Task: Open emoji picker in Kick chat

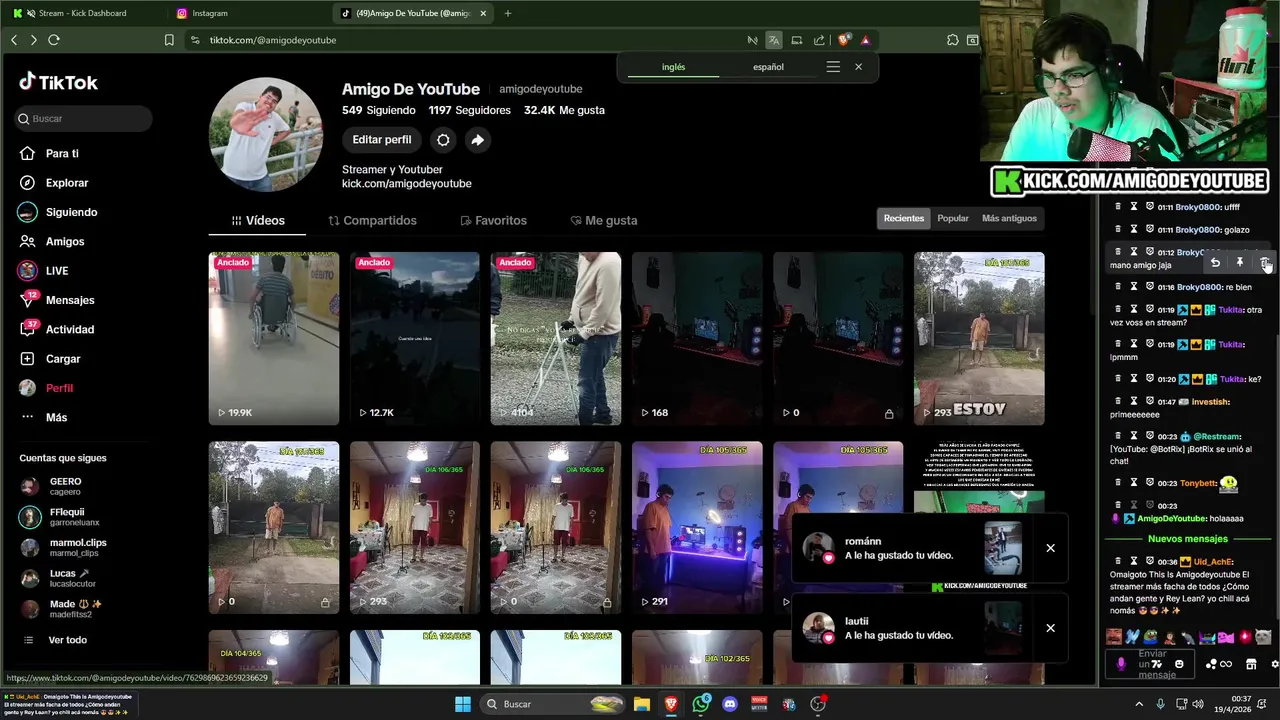Action: point(1179,664)
